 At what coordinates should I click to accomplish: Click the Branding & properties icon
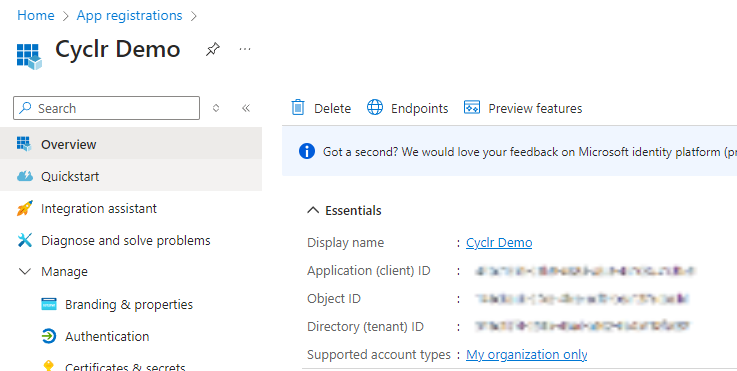(49, 304)
